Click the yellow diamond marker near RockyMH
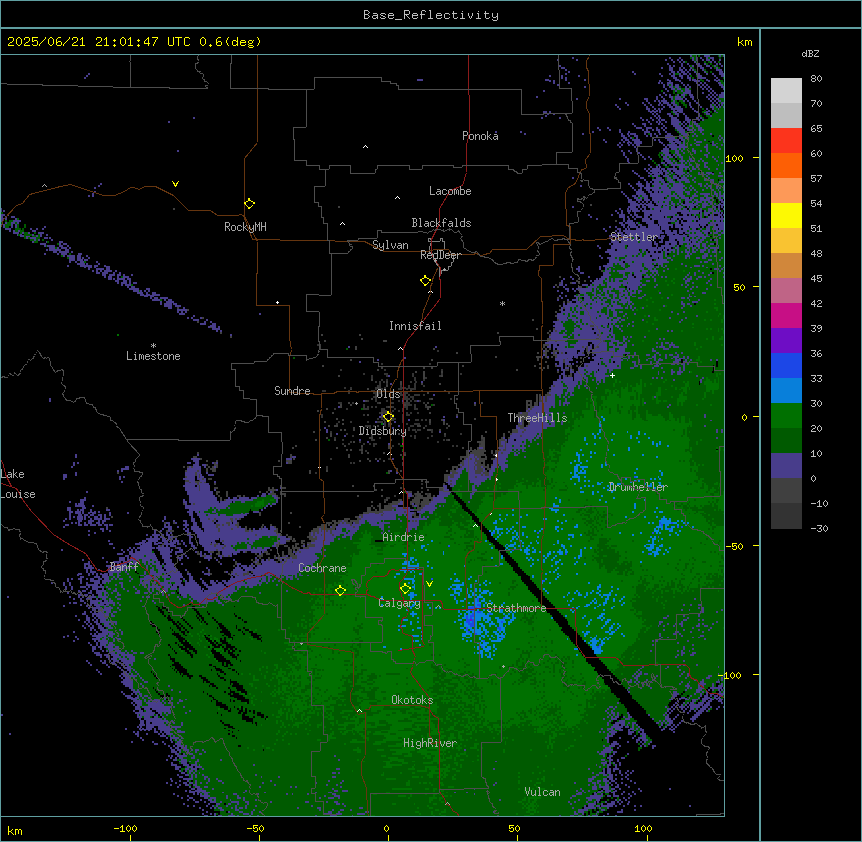Screen dimensions: 862x842 tap(250, 203)
